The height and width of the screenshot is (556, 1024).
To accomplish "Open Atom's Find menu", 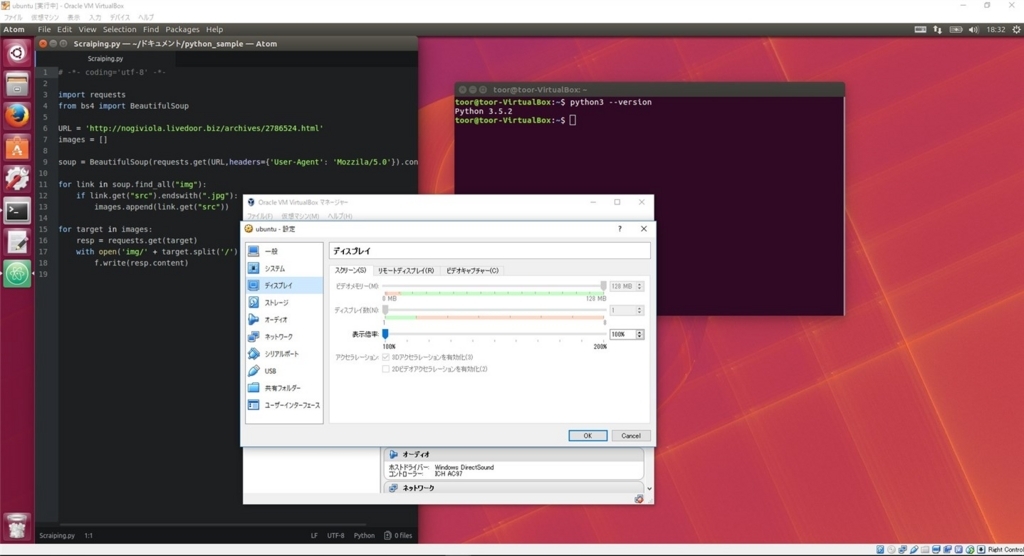I will click(150, 29).
